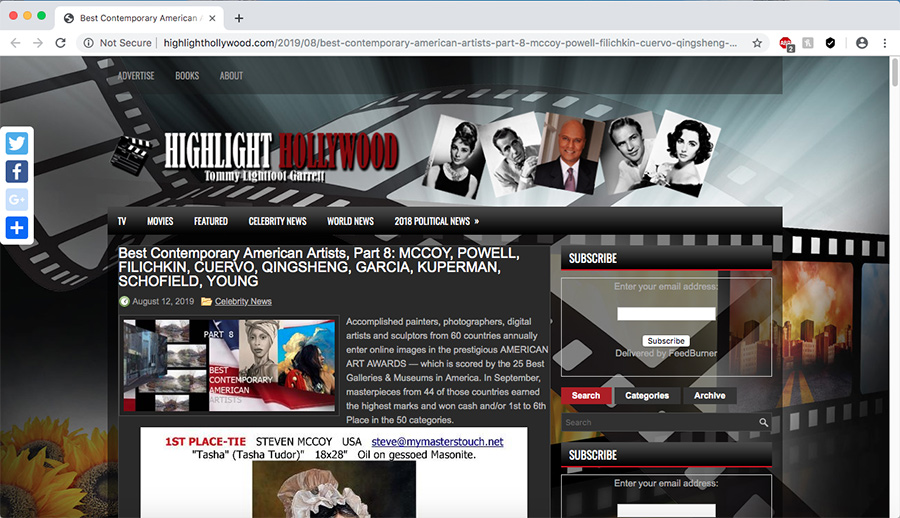This screenshot has width=900, height=518.
Task: Open the Chrome profile avatar
Action: click(x=862, y=42)
